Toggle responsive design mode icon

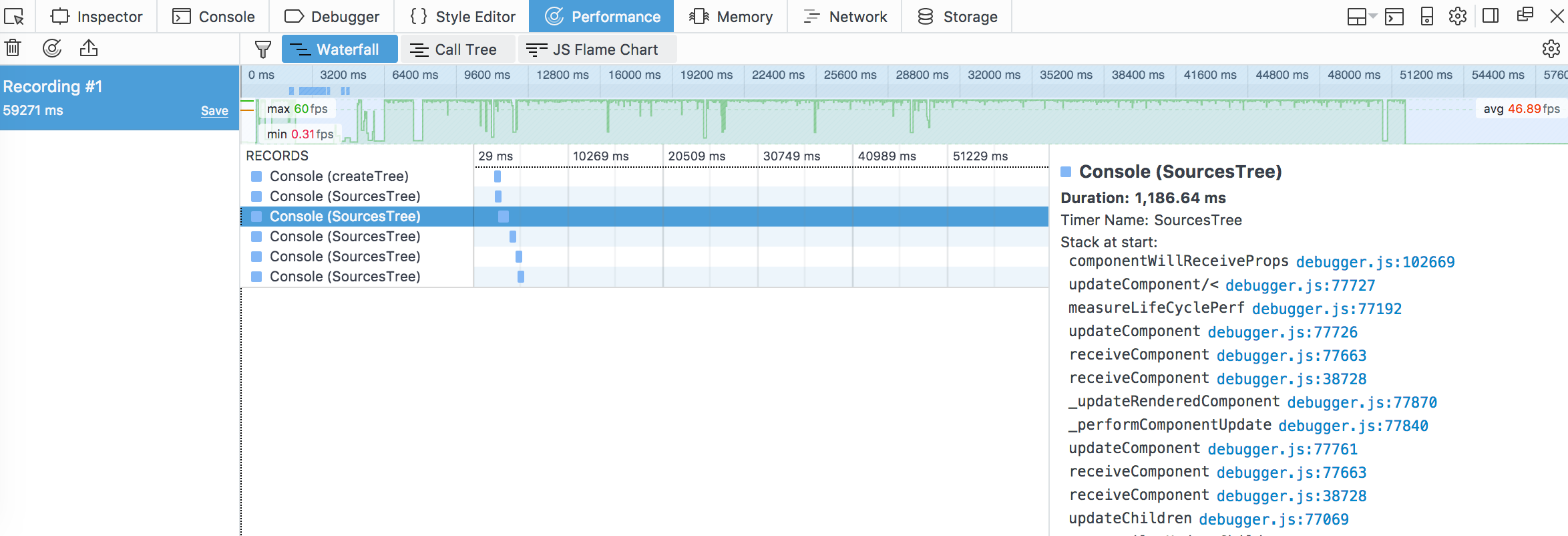[1426, 16]
